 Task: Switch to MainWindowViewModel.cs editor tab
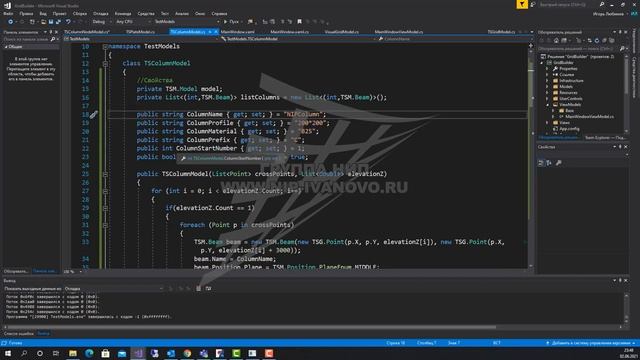pyautogui.click(x=399, y=31)
